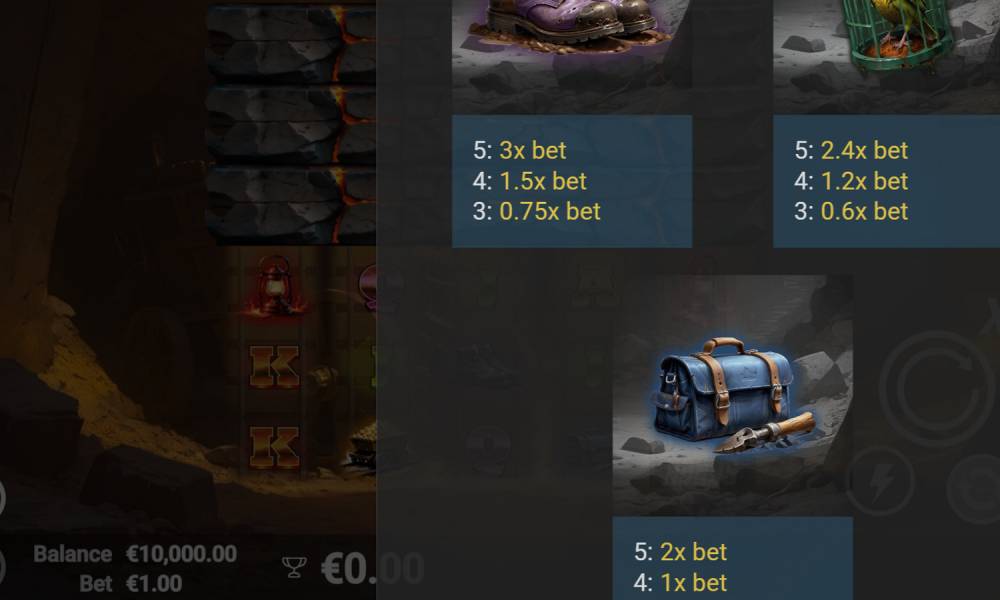Click the bird cage 2.4x bet payout box
Screen dimensions: 1000x600
tap(886, 181)
